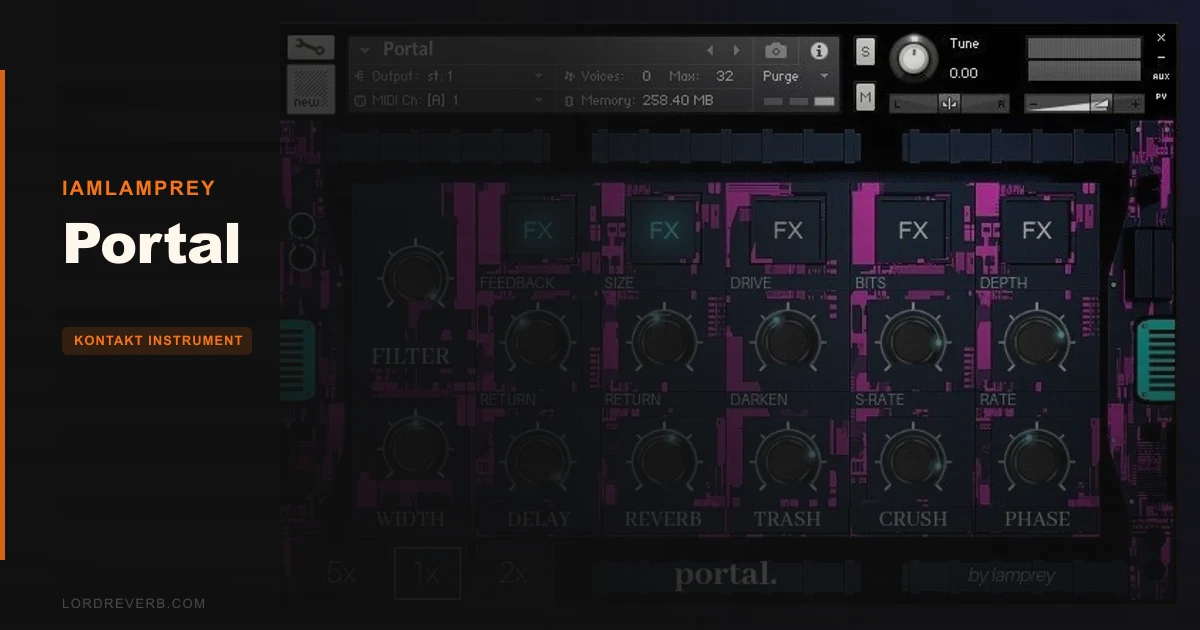Show the AUX sends panel
The image size is (1200, 630).
pyautogui.click(x=1161, y=77)
